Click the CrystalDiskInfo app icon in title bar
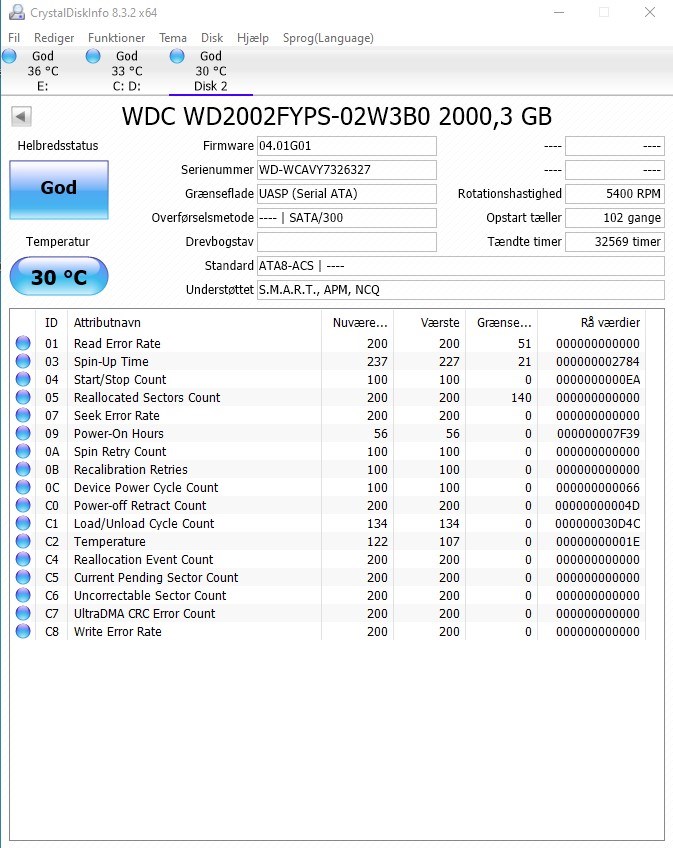Image resolution: width=673 pixels, height=848 pixels. click(x=12, y=13)
